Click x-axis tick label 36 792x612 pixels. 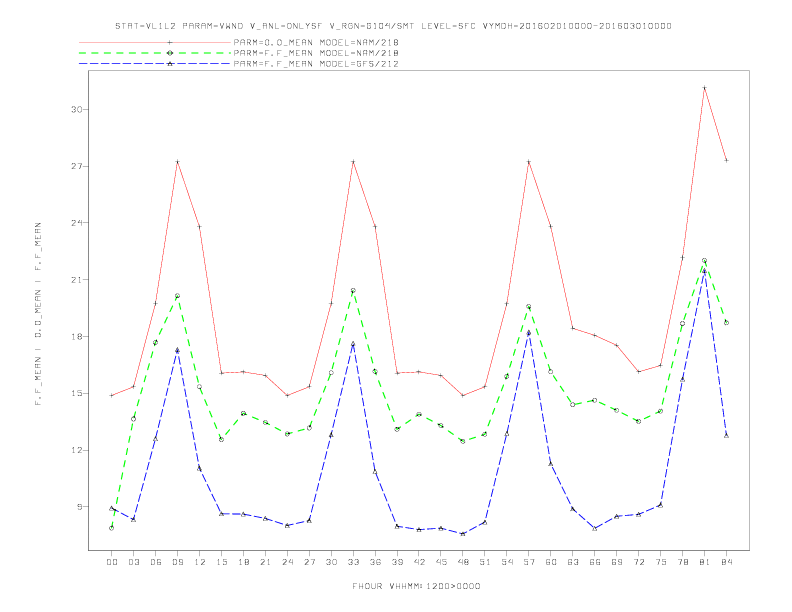tap(375, 562)
